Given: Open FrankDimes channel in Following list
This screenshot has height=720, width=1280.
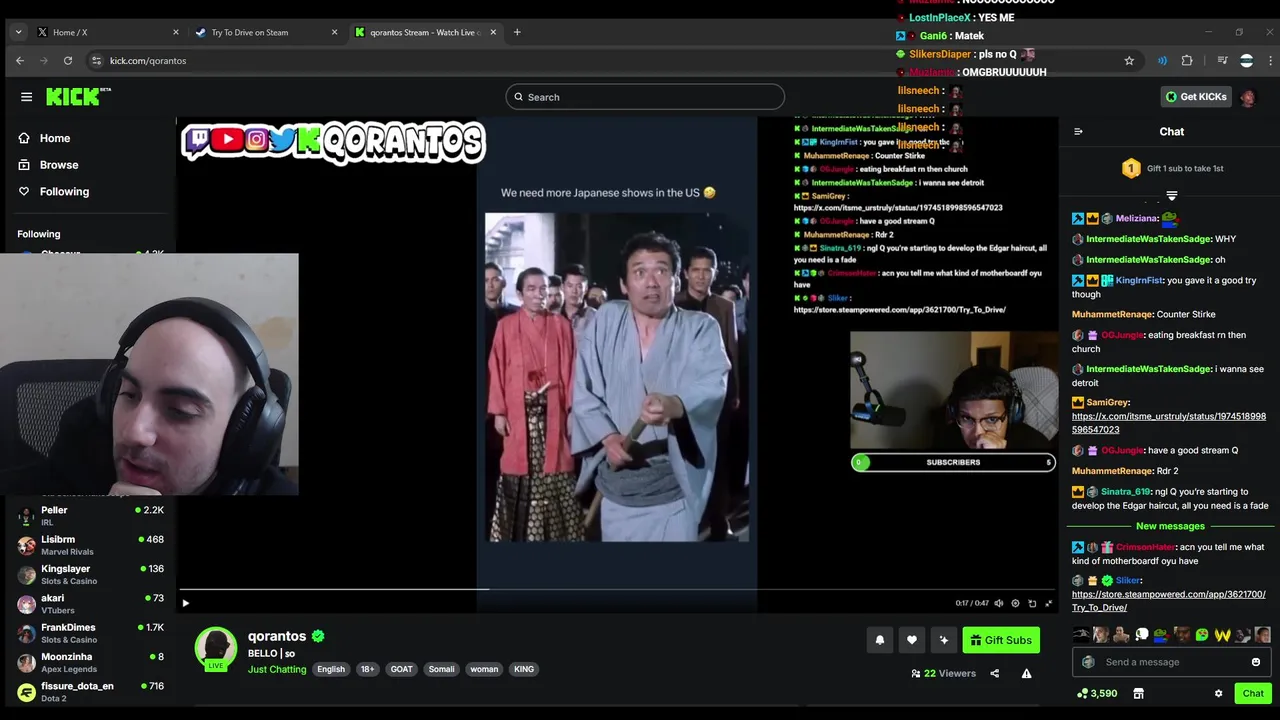Looking at the screenshot, I should click(90, 633).
